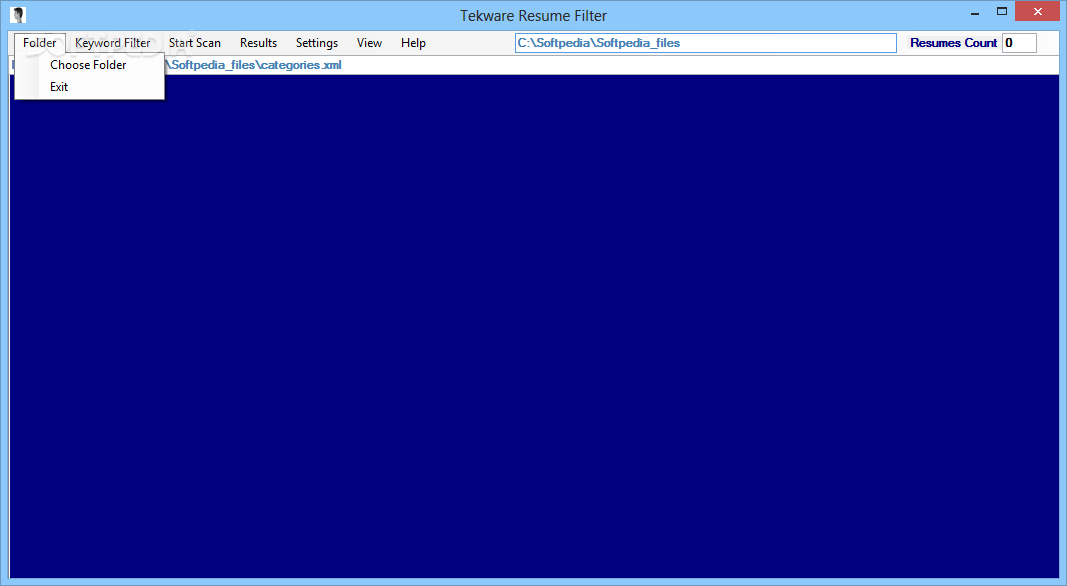This screenshot has height=586, width=1067.
Task: Click the categories.xml file path text
Action: pyautogui.click(x=253, y=65)
